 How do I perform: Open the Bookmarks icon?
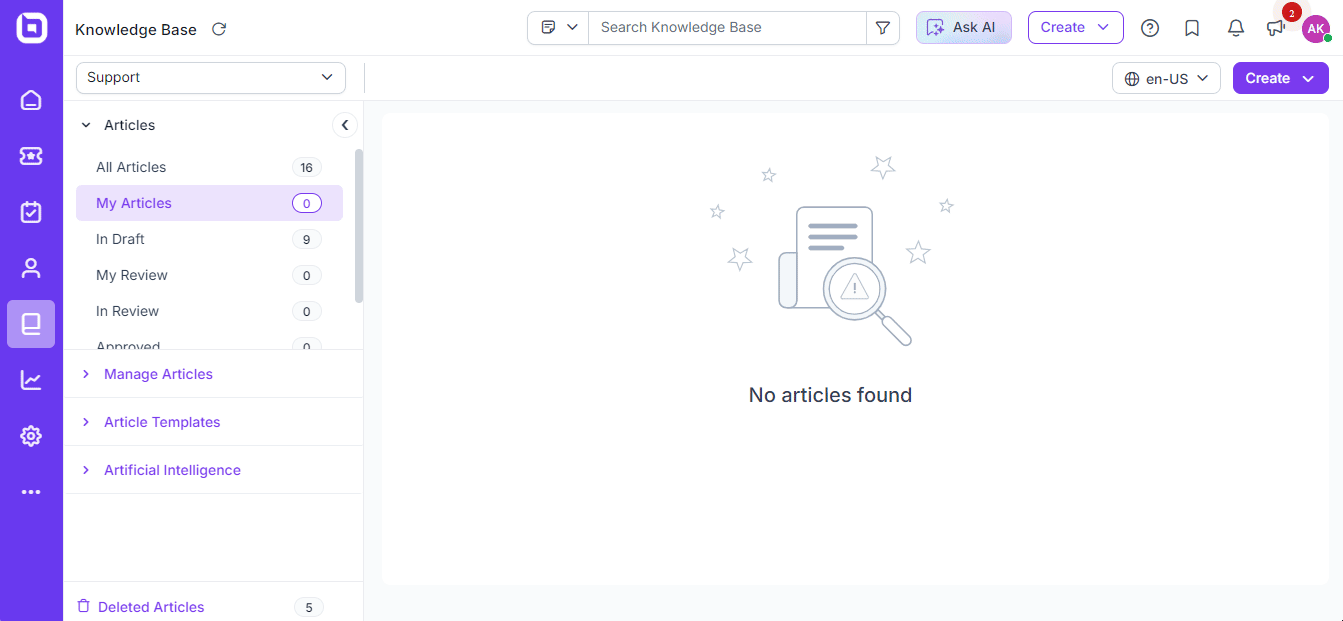coord(1192,28)
